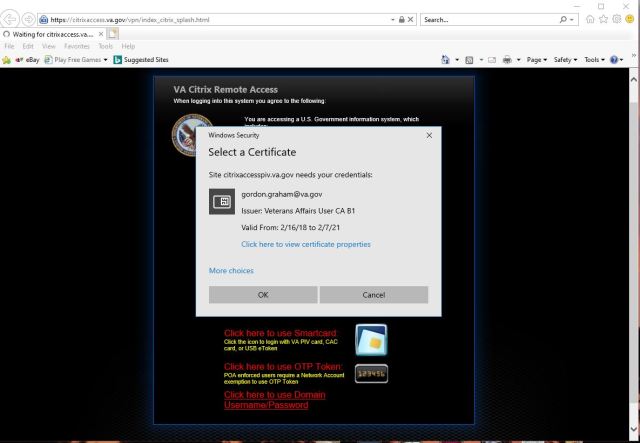This screenshot has height=443, width=640.
Task: Click More choices link
Action: click(230, 271)
